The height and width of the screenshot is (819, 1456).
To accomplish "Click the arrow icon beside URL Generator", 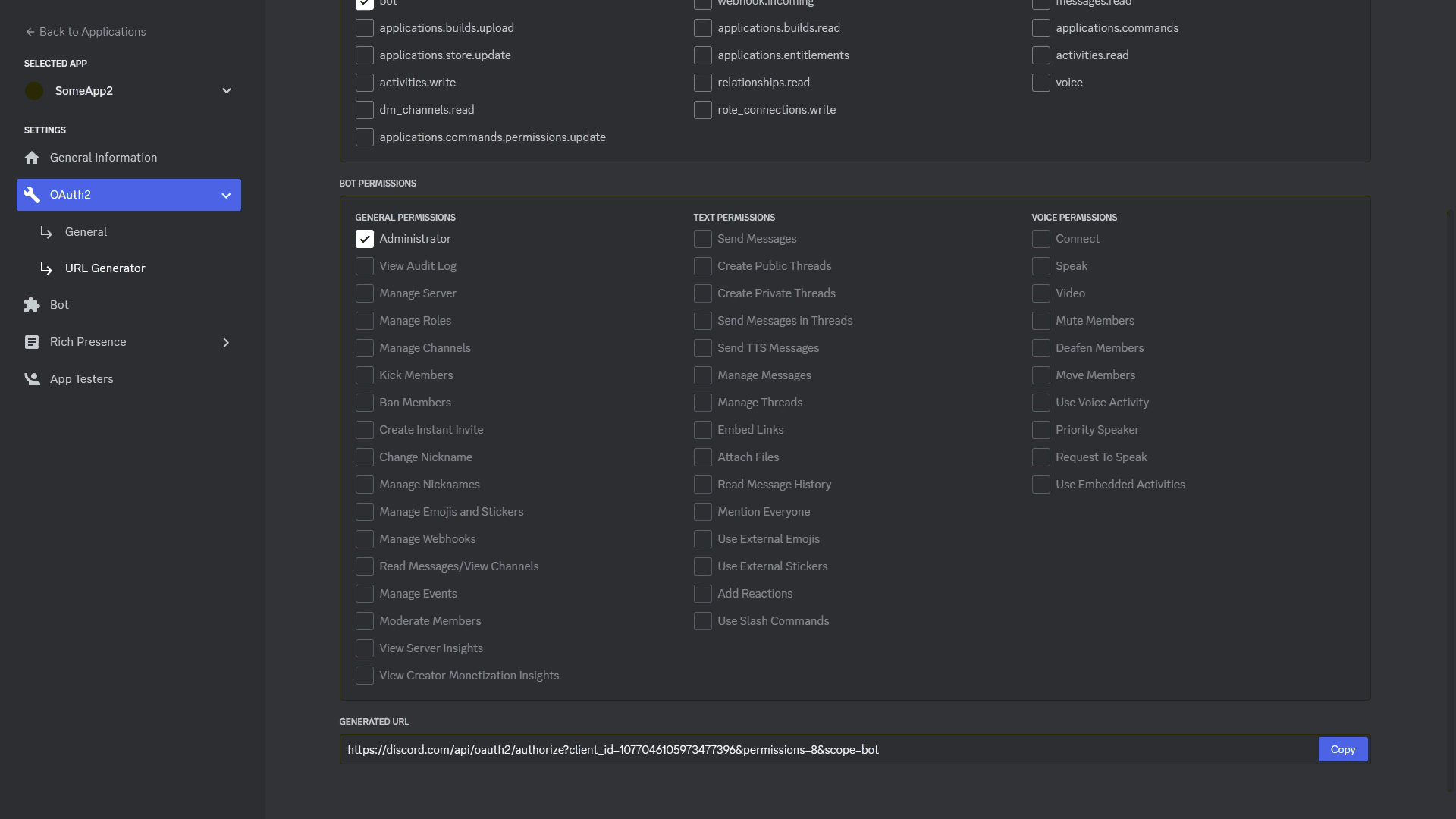I will click(46, 268).
